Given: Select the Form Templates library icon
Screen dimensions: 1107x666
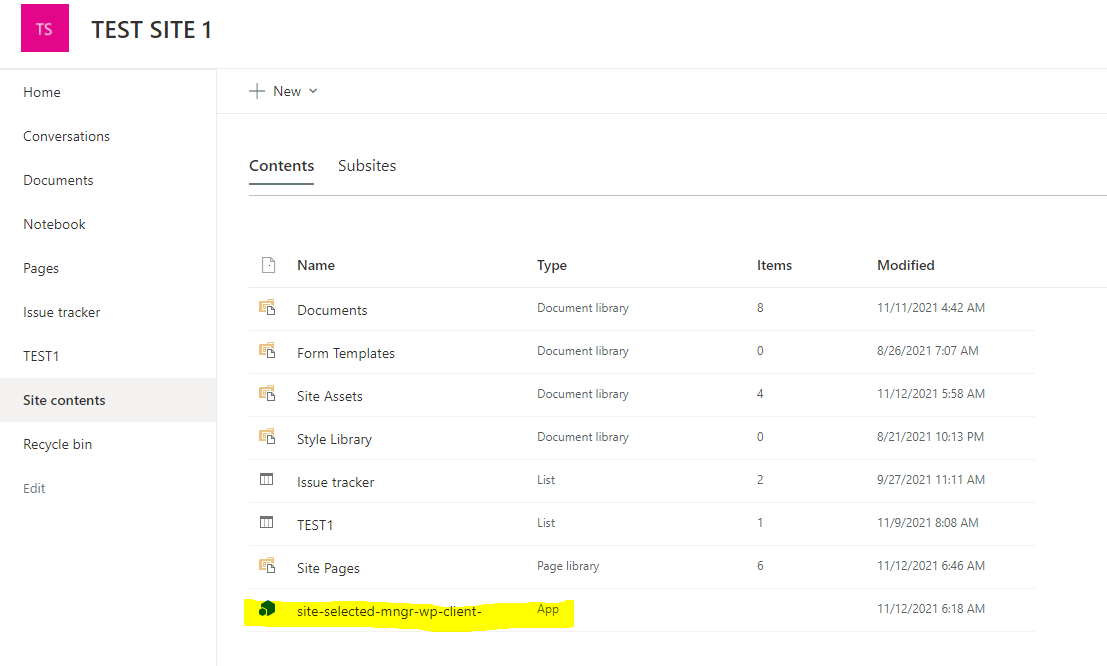Looking at the screenshot, I should 267,351.
